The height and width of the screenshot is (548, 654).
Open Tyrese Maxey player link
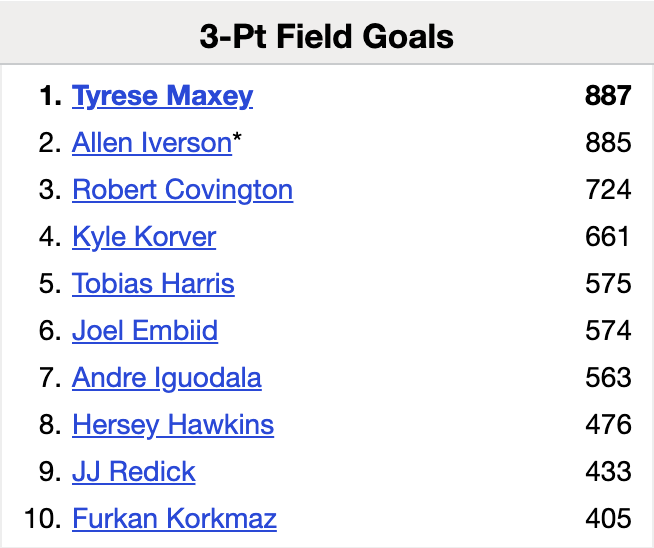point(162,96)
